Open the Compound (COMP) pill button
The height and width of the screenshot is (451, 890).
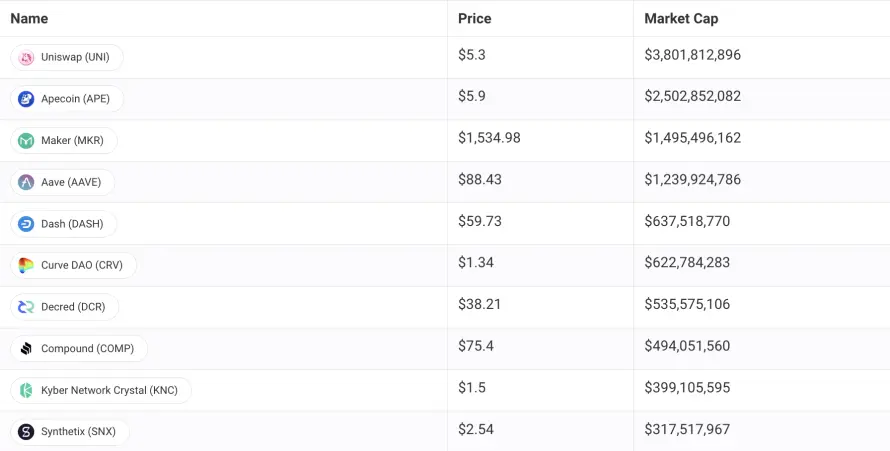coord(79,348)
